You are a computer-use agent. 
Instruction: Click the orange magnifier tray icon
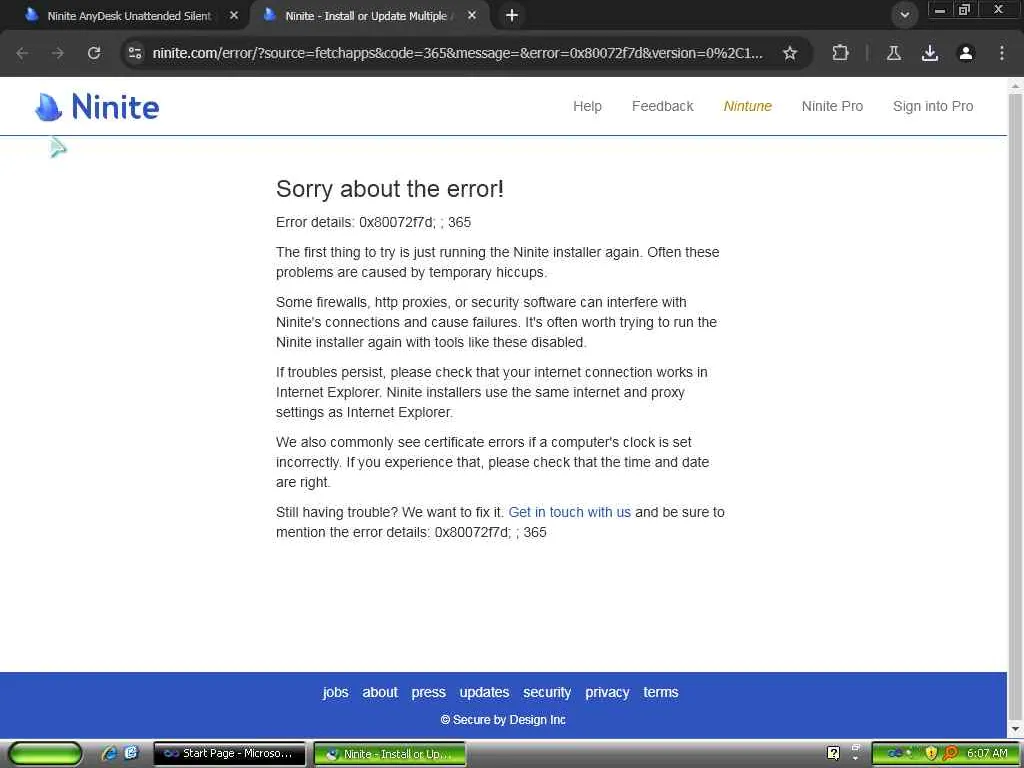[950, 754]
